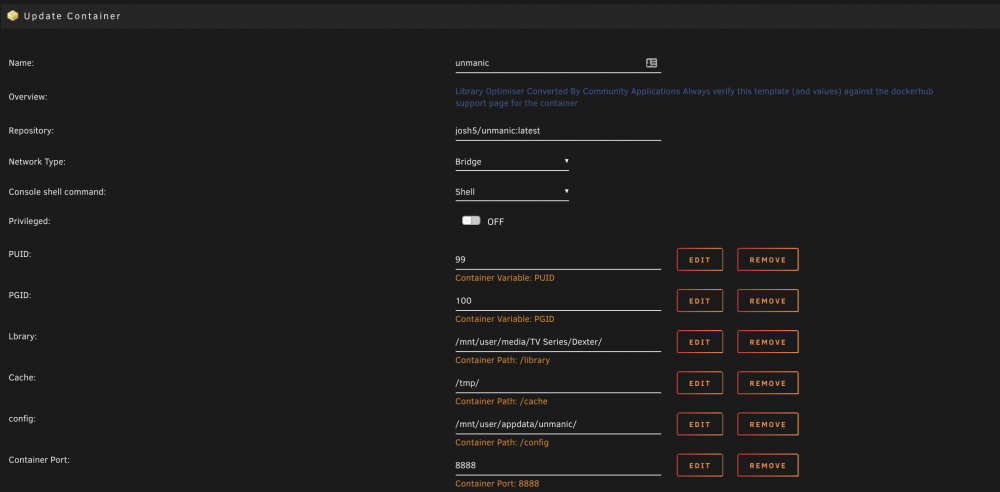
Task: Focus the PUID field with value 99
Action: 558,260
